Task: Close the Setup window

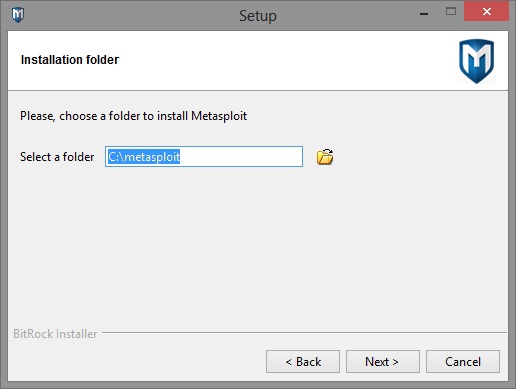Action: (486, 12)
